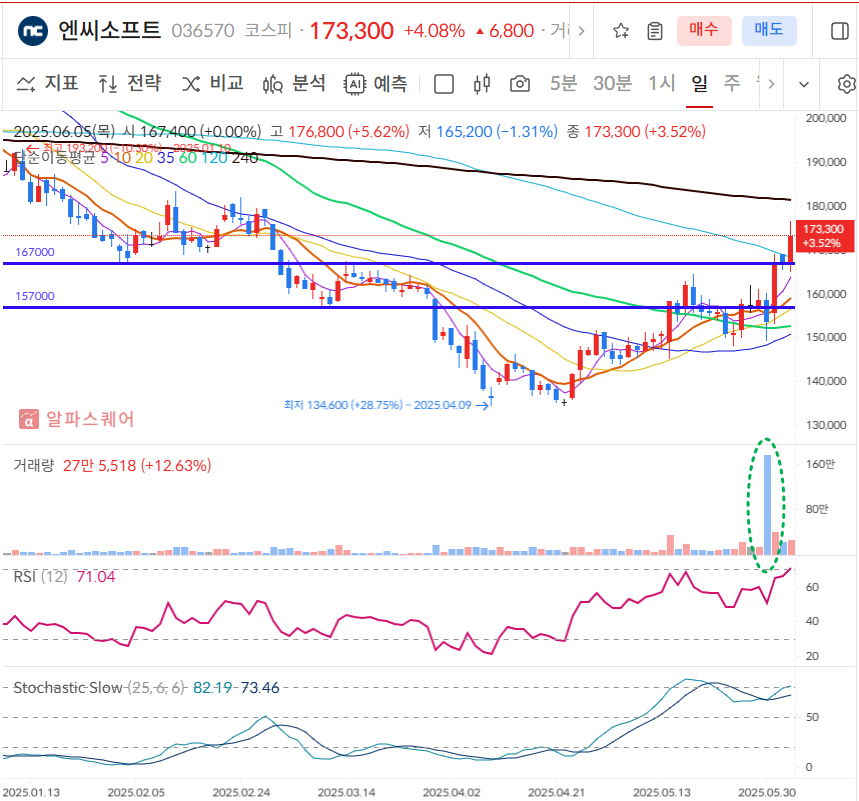859x801 pixels.
Task: Open the 비교 compare tool
Action: 213,84
